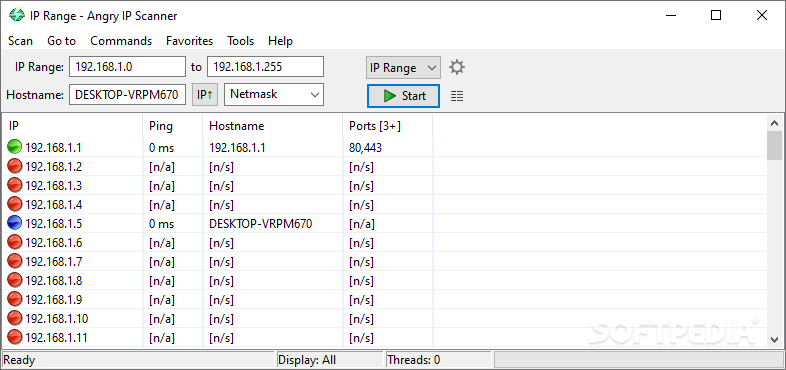Click Threads: 0 in the status bar

coord(414,360)
